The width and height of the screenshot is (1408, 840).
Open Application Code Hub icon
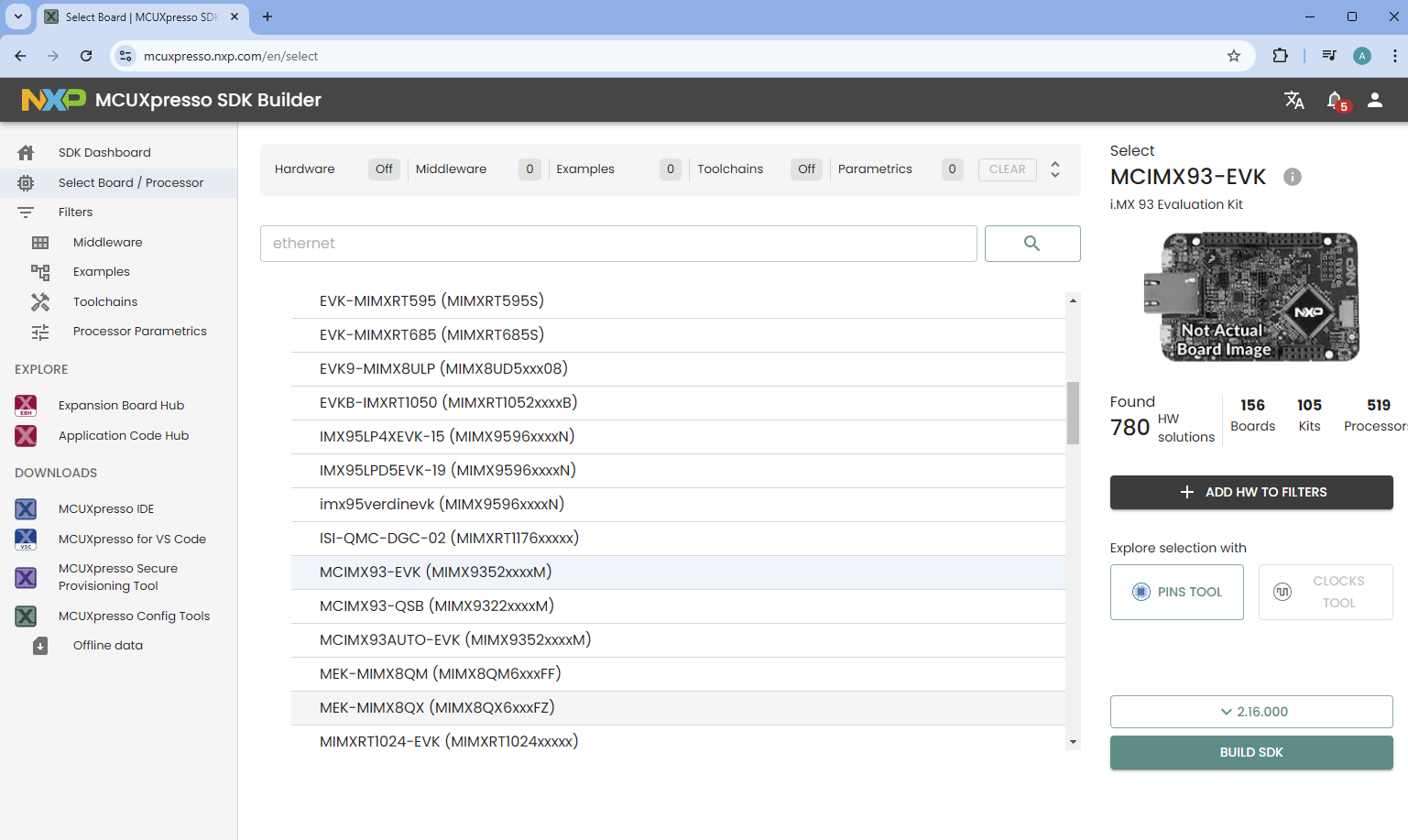coord(26,435)
